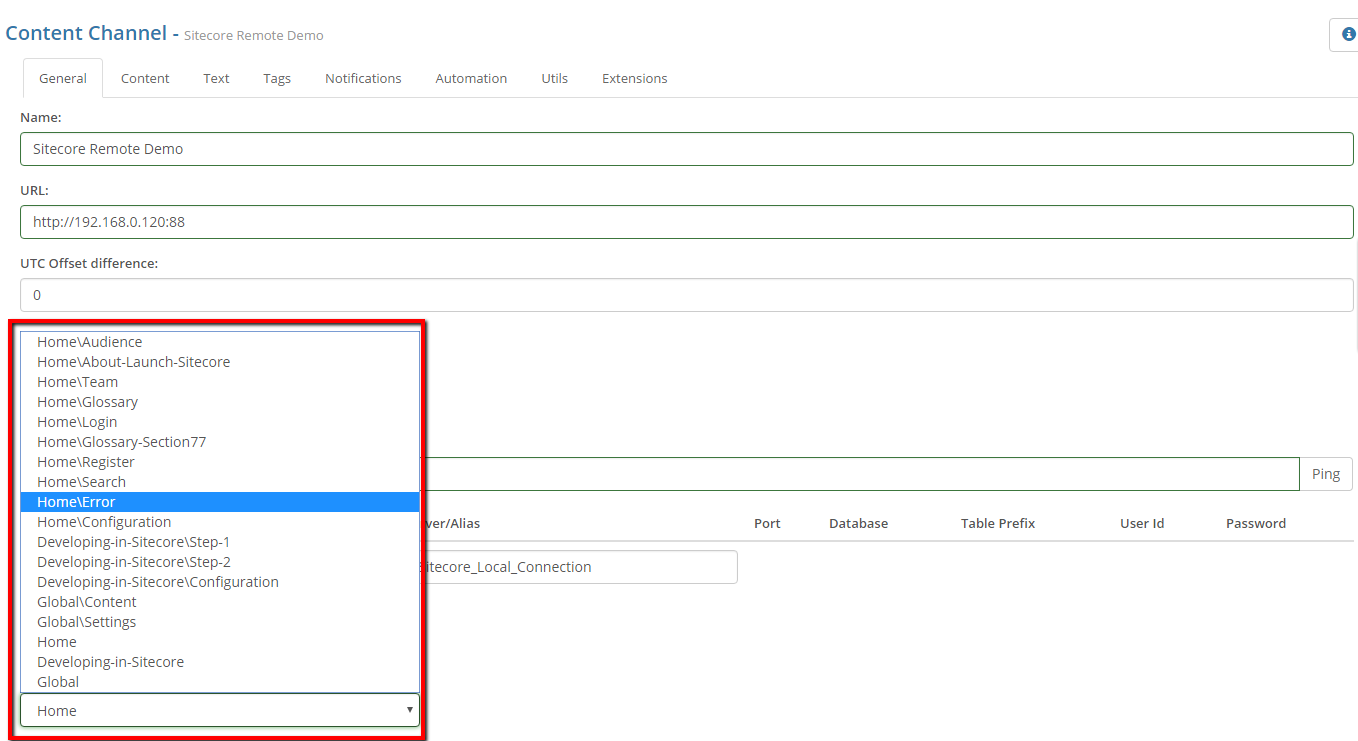Choose Home\Glossary from the list
Image resolution: width=1358 pixels, height=741 pixels.
[x=220, y=402]
